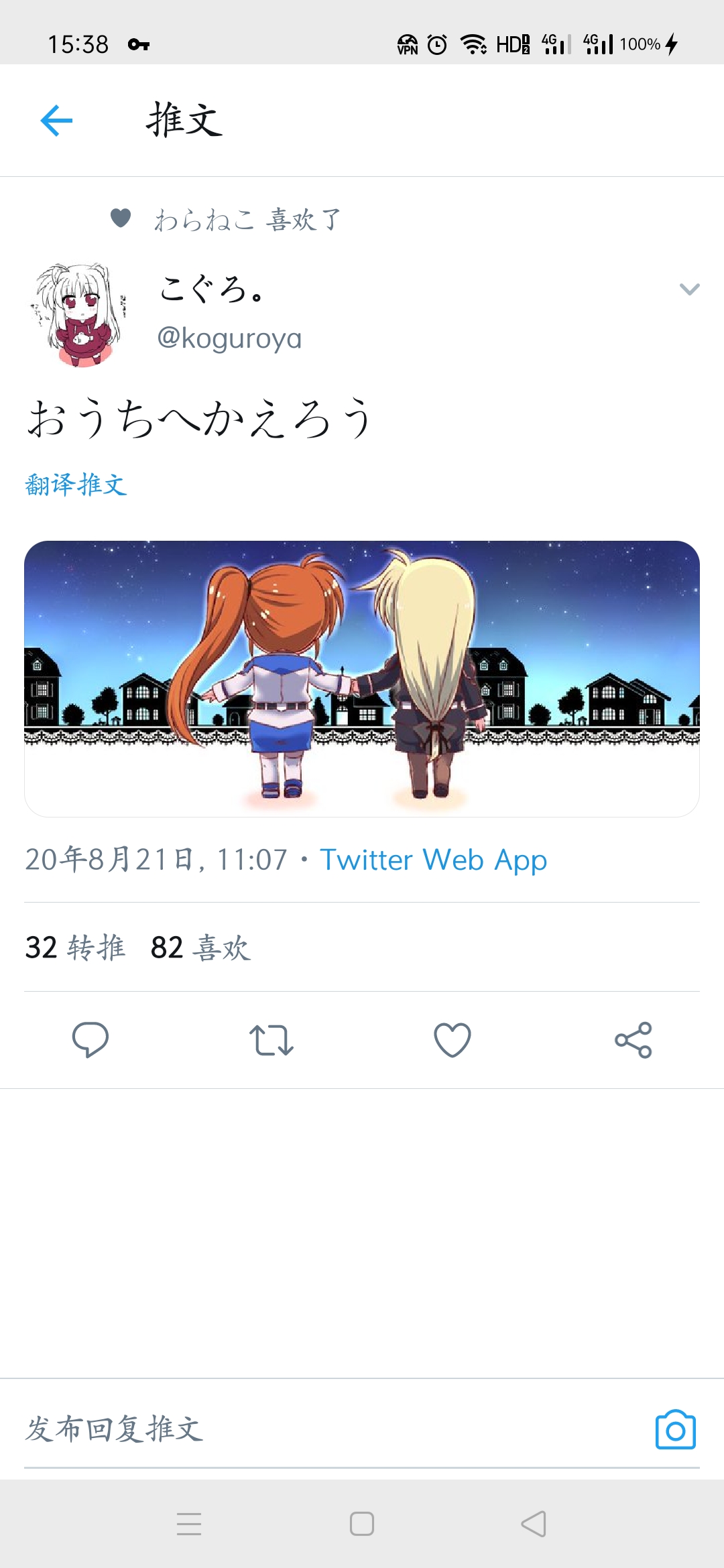Open the reply speech bubble icon
724x1568 pixels.
coord(90,1040)
